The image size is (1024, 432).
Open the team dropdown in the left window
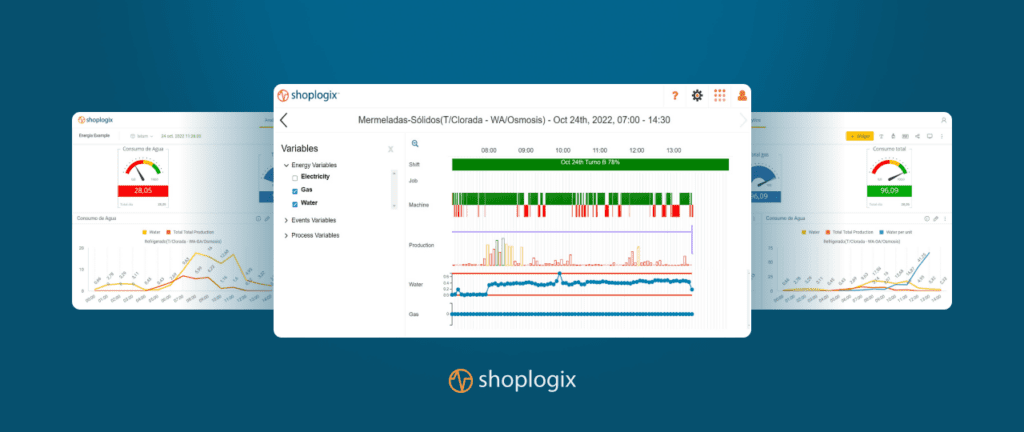pos(142,136)
